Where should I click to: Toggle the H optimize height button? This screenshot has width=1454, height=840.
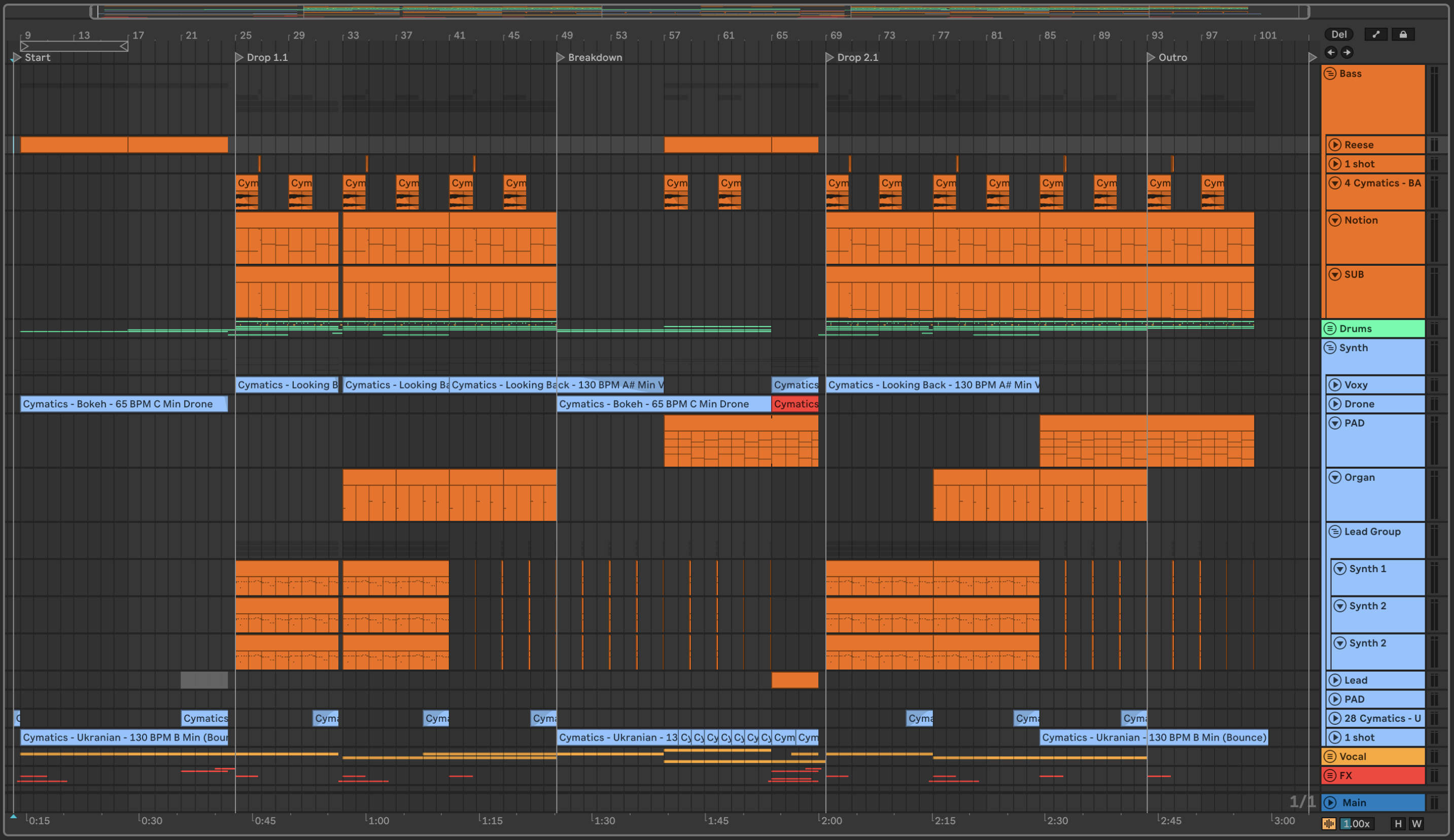pyautogui.click(x=1398, y=824)
